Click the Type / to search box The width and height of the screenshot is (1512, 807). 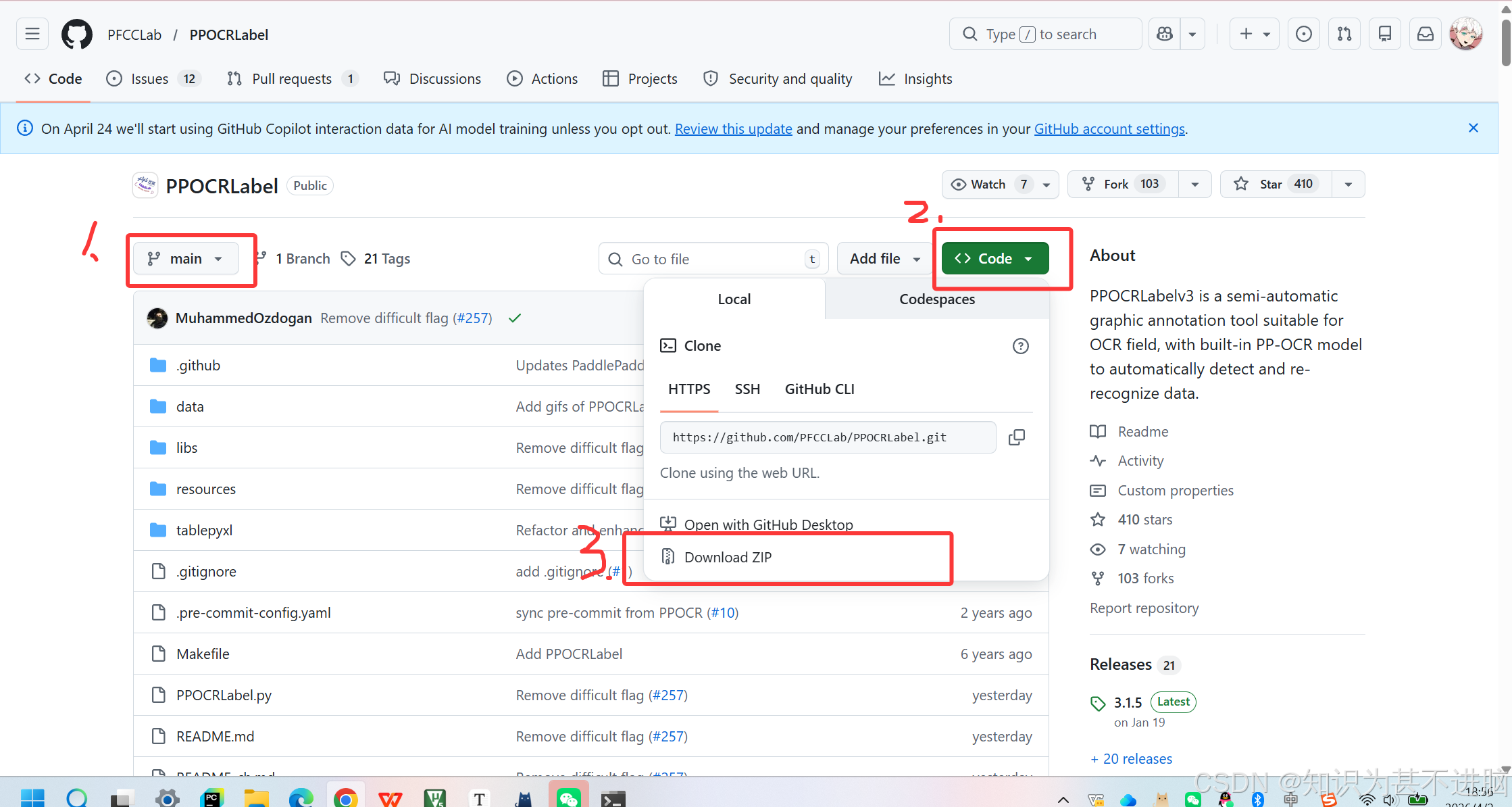pyautogui.click(x=1046, y=34)
